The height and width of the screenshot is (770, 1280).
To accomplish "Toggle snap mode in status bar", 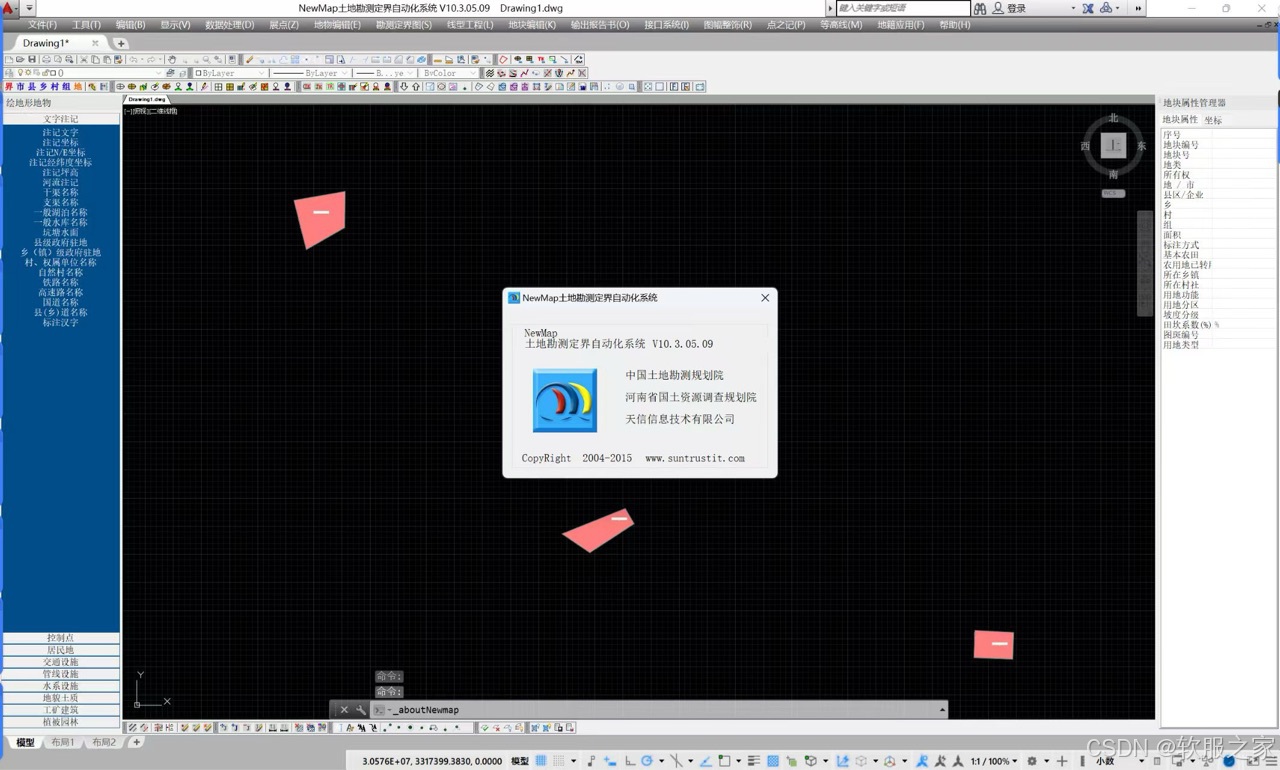I will [x=558, y=761].
